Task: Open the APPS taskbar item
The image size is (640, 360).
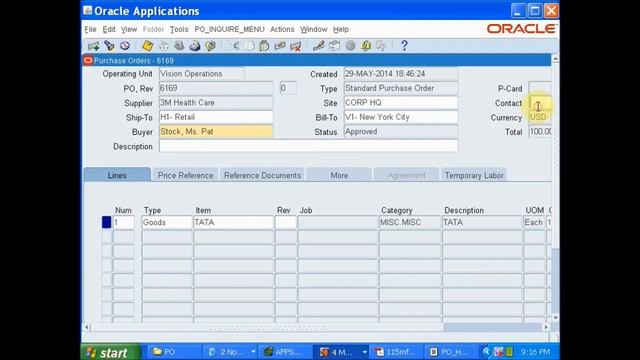Action: (x=284, y=352)
